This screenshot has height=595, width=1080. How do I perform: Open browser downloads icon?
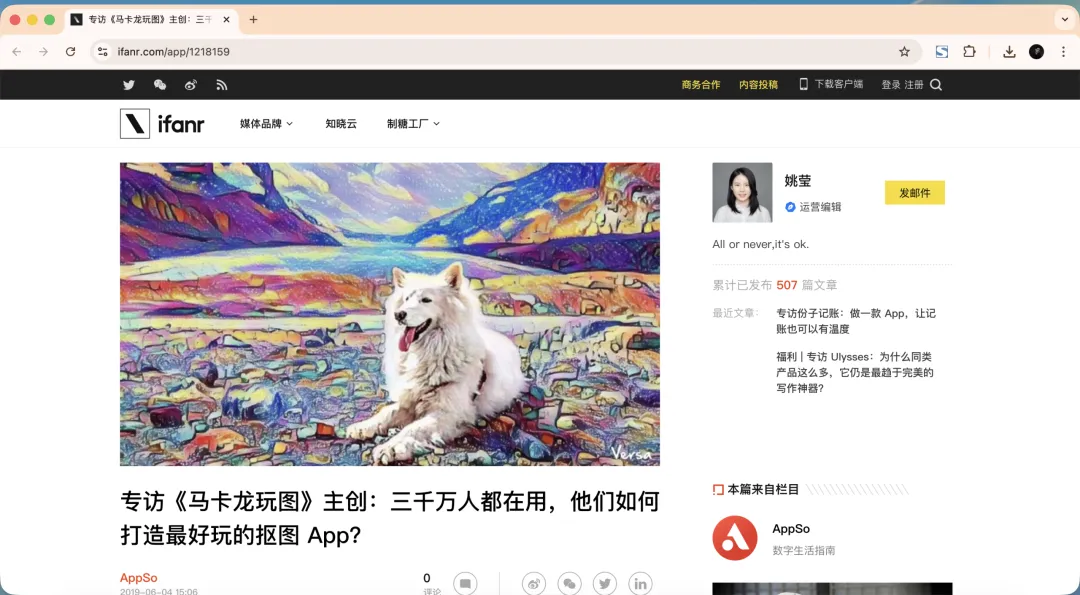coord(1009,52)
